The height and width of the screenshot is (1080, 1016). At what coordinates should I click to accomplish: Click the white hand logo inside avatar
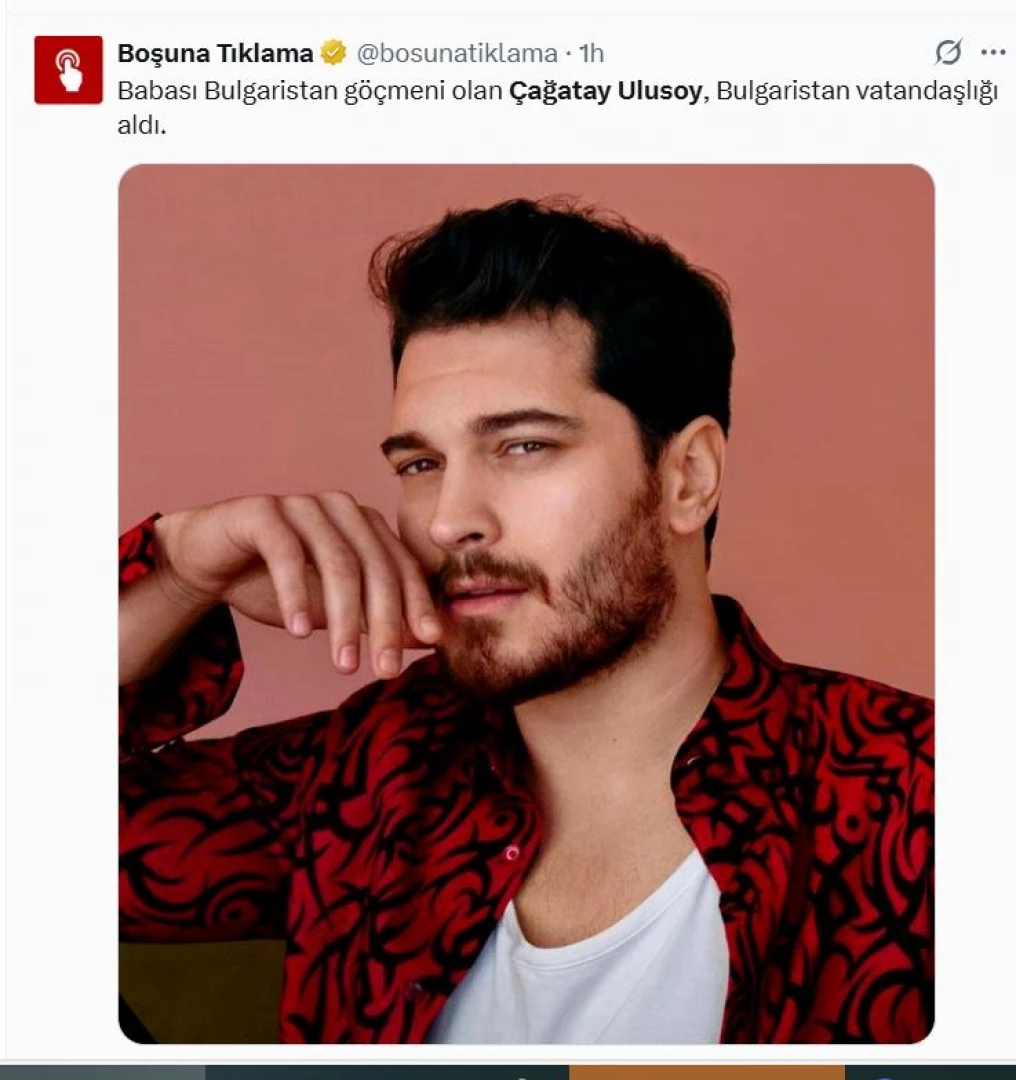(68, 70)
